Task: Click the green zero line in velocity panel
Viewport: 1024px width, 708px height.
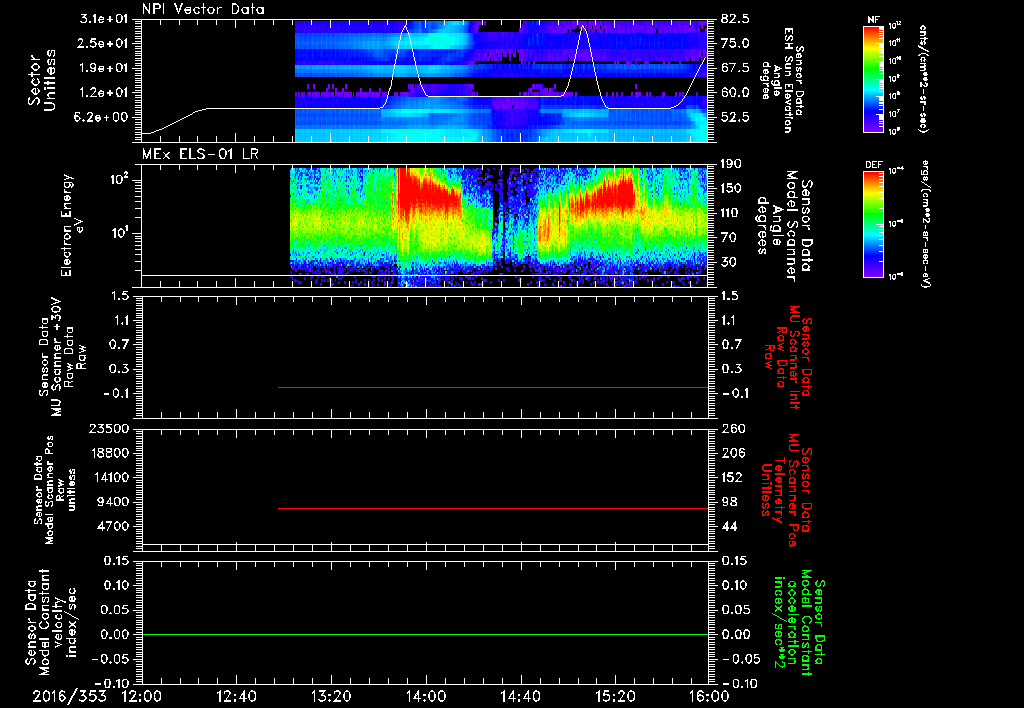Action: 425,634
